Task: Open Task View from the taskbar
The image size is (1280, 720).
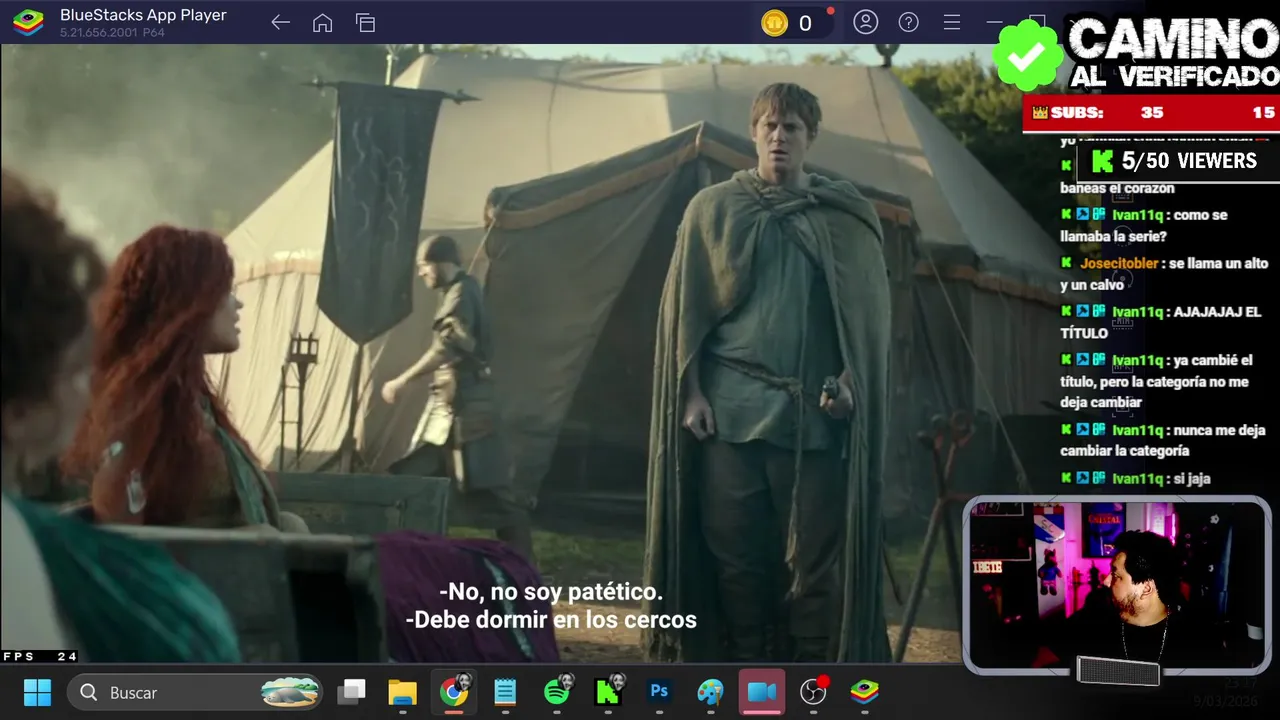Action: (x=351, y=692)
